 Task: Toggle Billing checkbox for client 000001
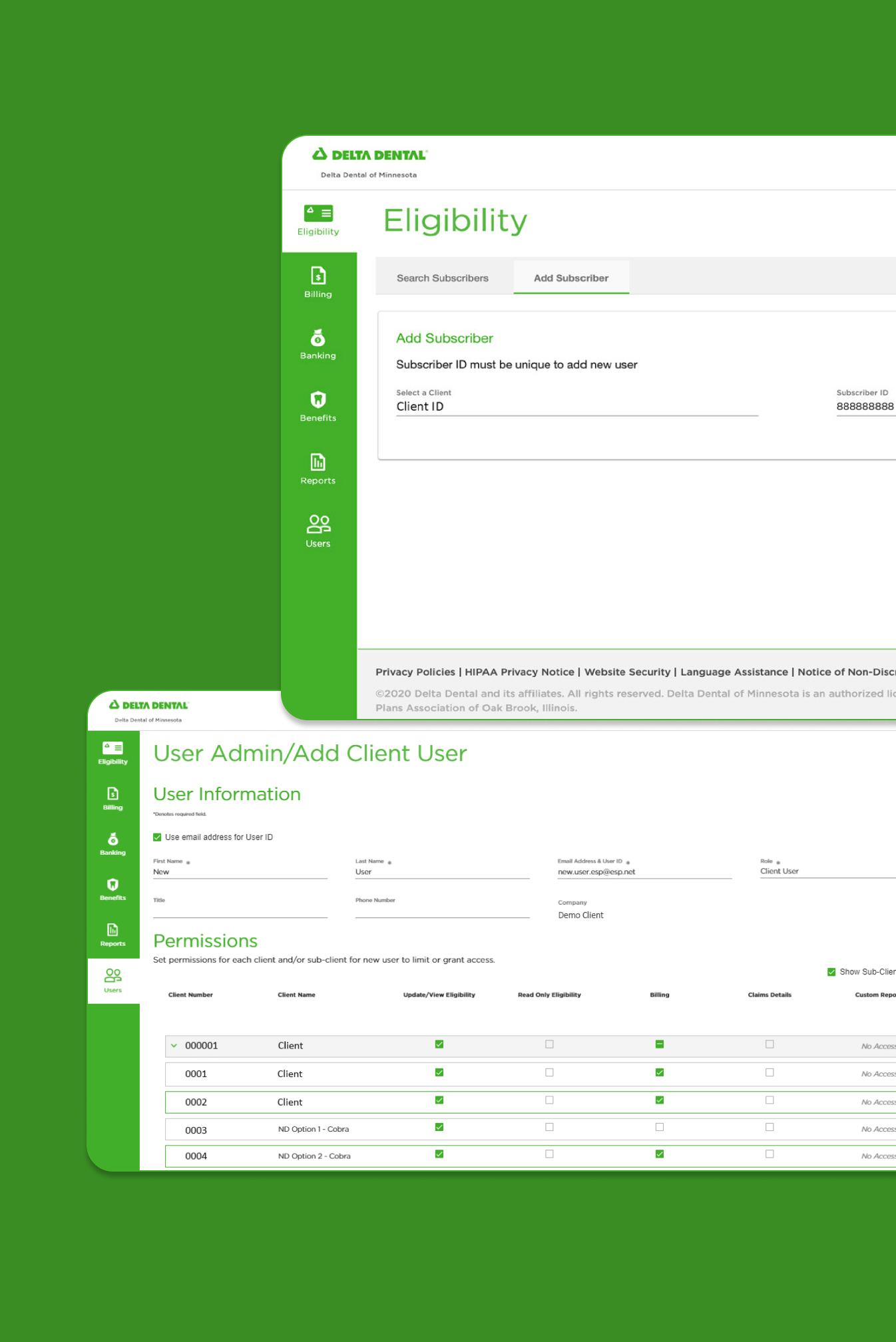point(660,1044)
